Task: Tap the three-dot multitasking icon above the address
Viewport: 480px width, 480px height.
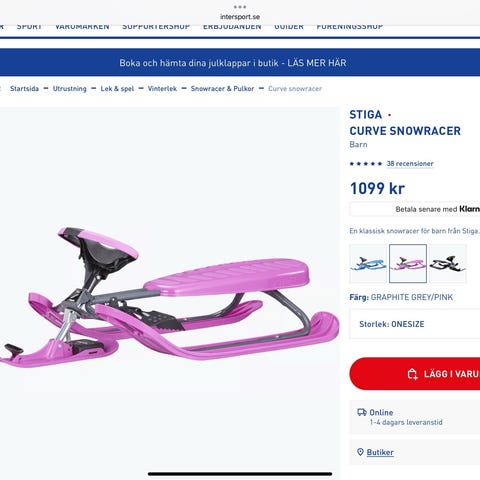Action: tap(240, 7)
